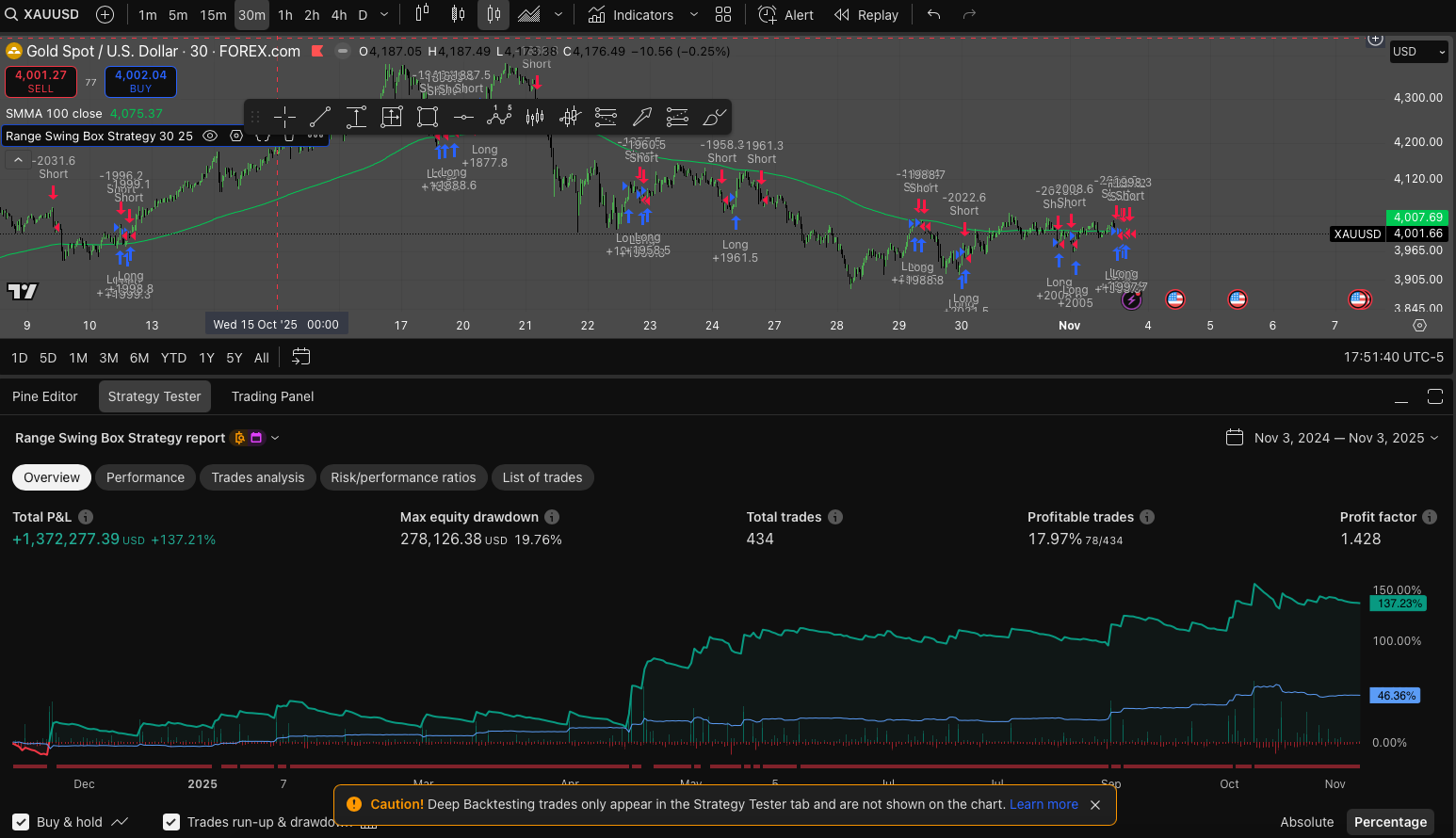This screenshot has width=1456, height=838.
Task: Add symbol with the plus icon
Action: (105, 15)
